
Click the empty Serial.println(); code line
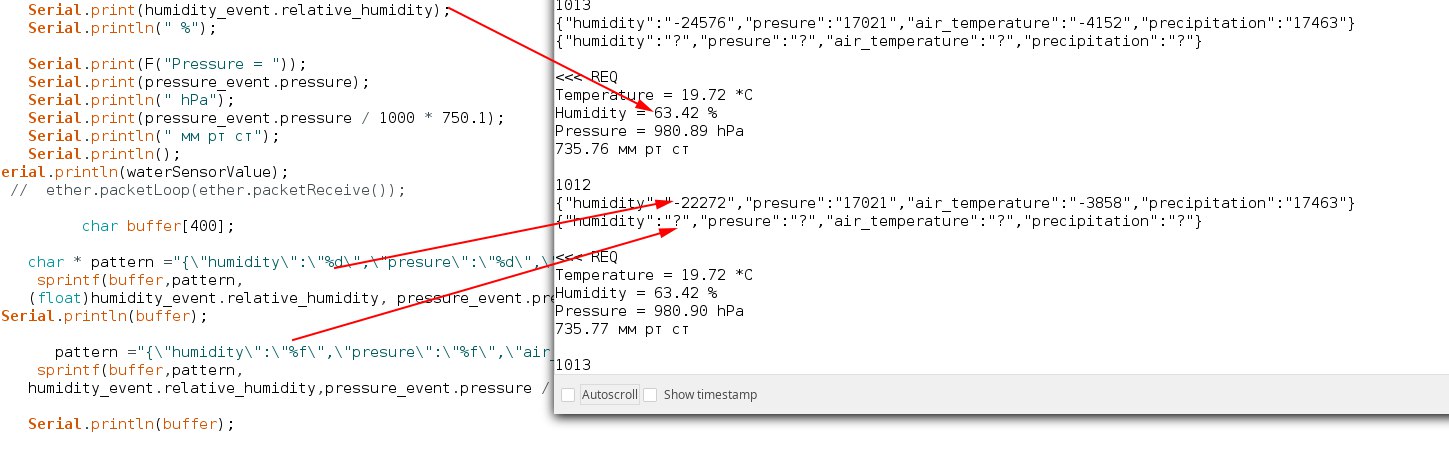(104, 154)
